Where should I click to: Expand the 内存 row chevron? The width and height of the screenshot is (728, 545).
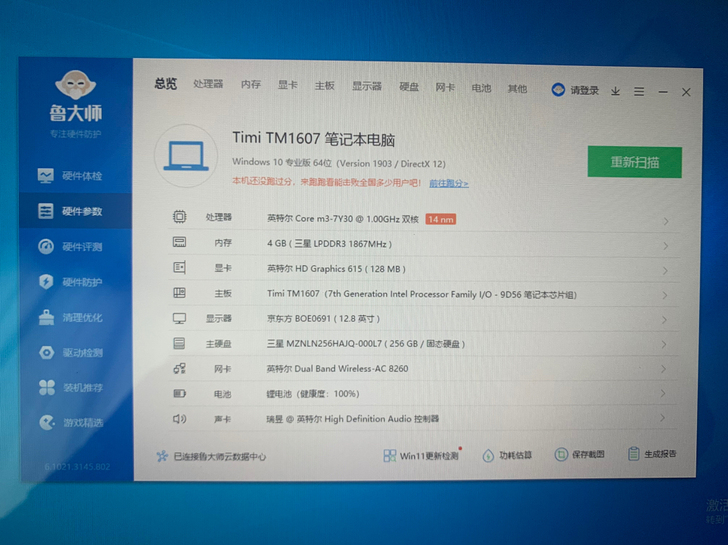665,246
